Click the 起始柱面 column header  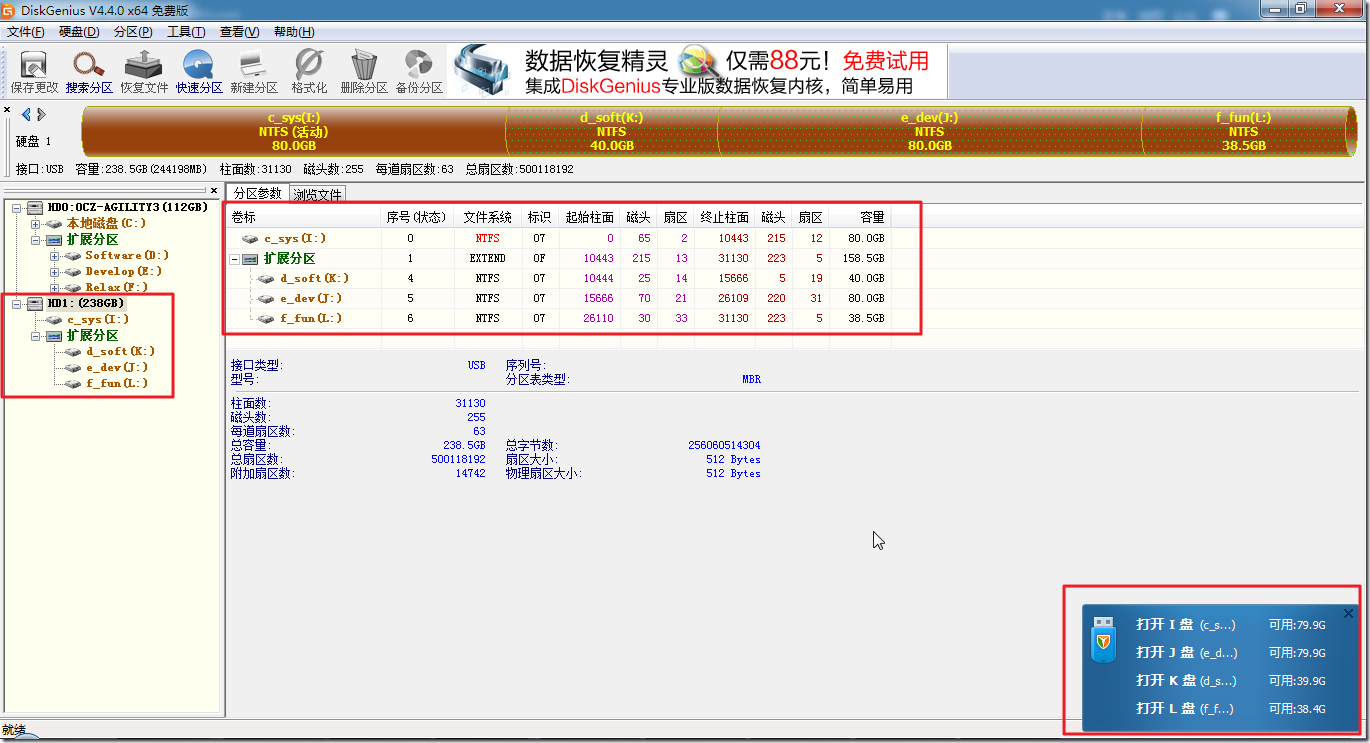pos(590,217)
